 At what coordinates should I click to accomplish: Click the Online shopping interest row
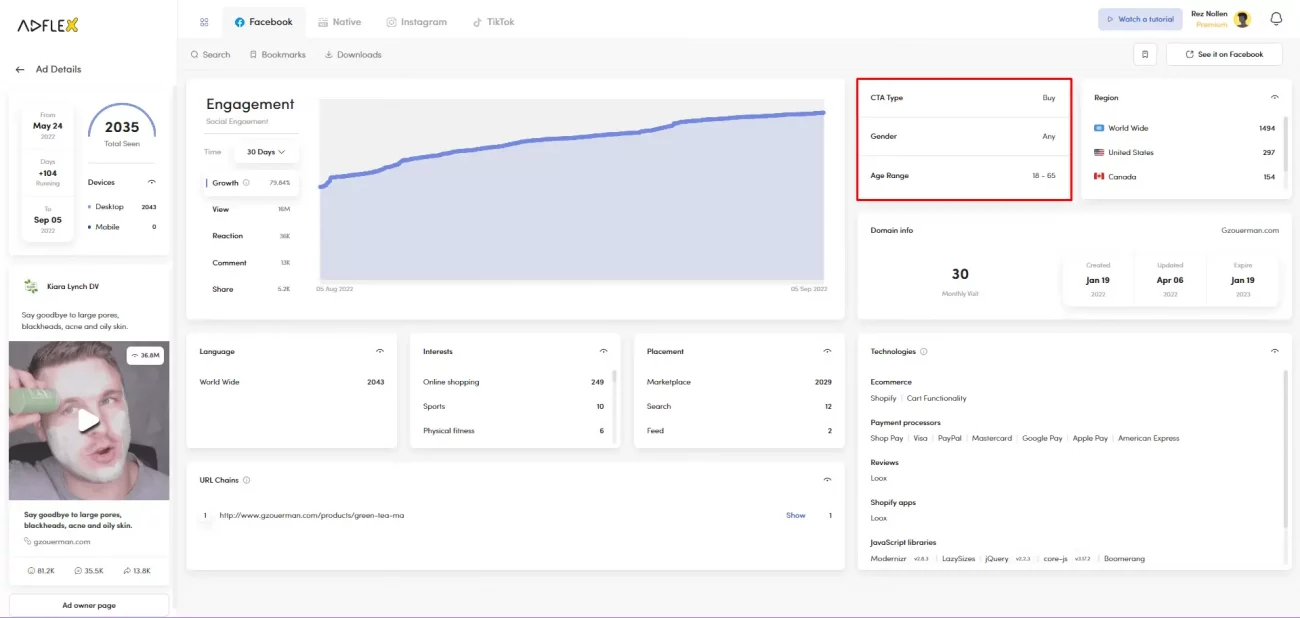513,382
